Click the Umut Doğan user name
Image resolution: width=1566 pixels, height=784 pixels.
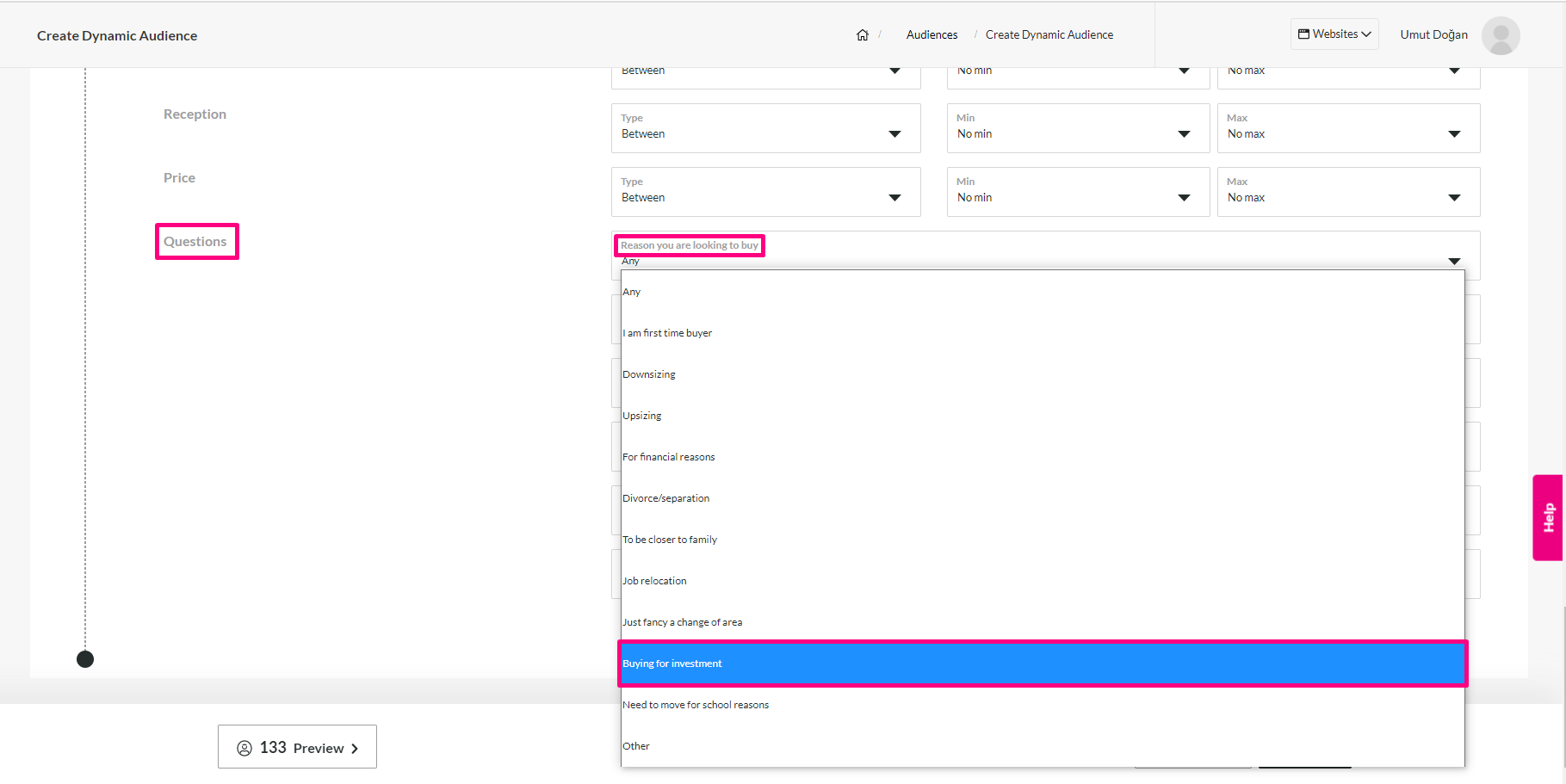coord(1433,35)
